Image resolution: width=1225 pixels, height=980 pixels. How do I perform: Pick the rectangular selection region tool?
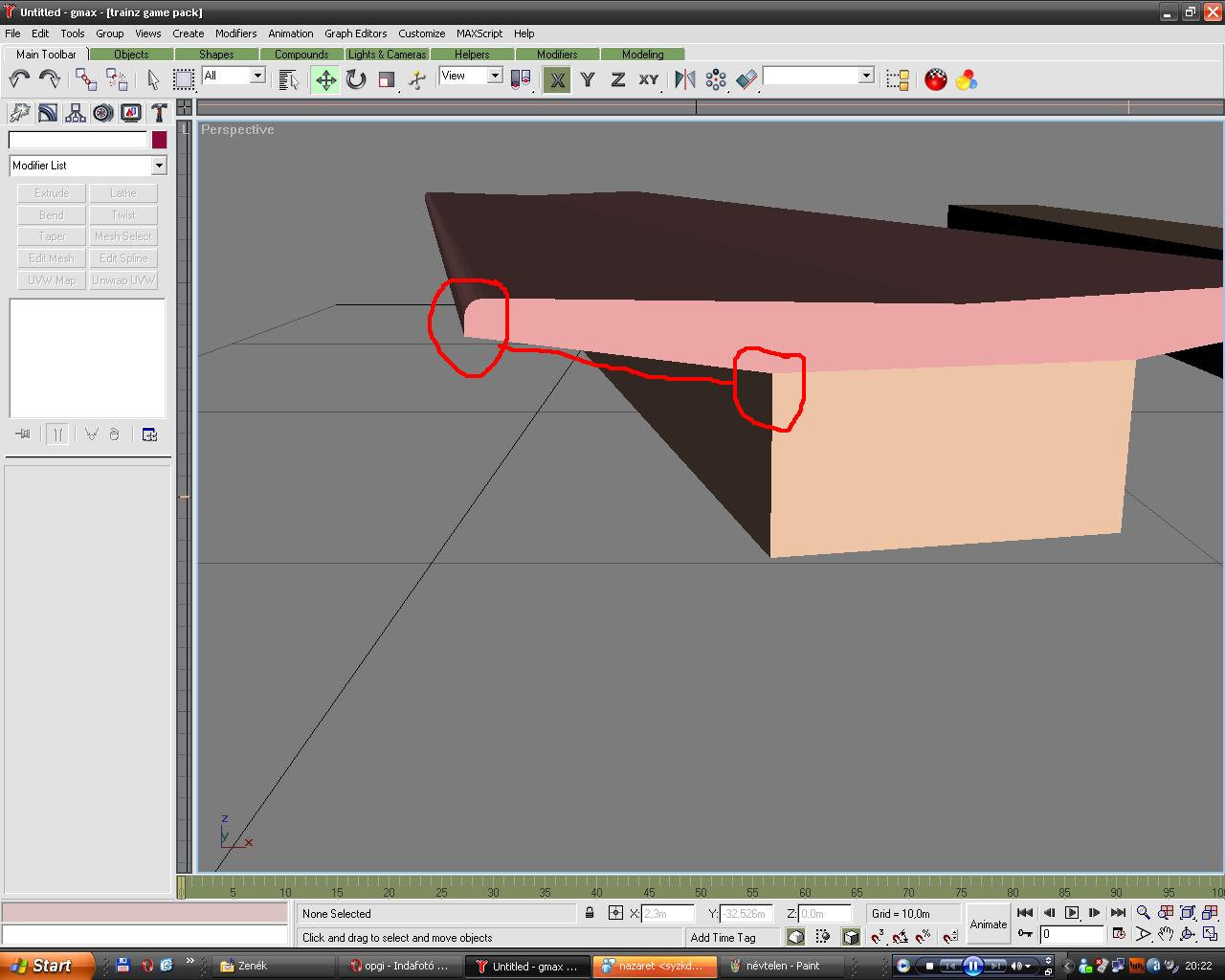tap(183, 80)
